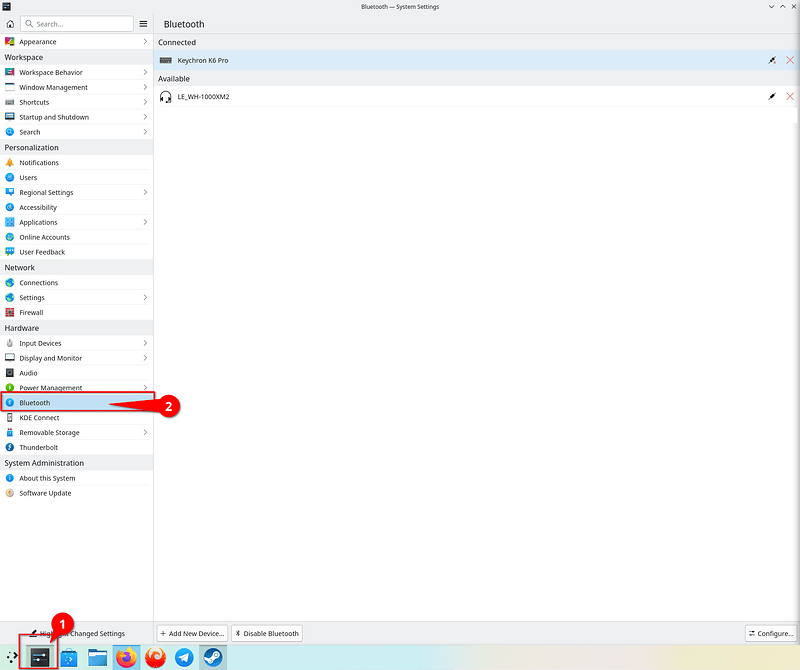The width and height of the screenshot is (800, 670).
Task: Open the KDE Connect settings page
Action: coord(40,418)
